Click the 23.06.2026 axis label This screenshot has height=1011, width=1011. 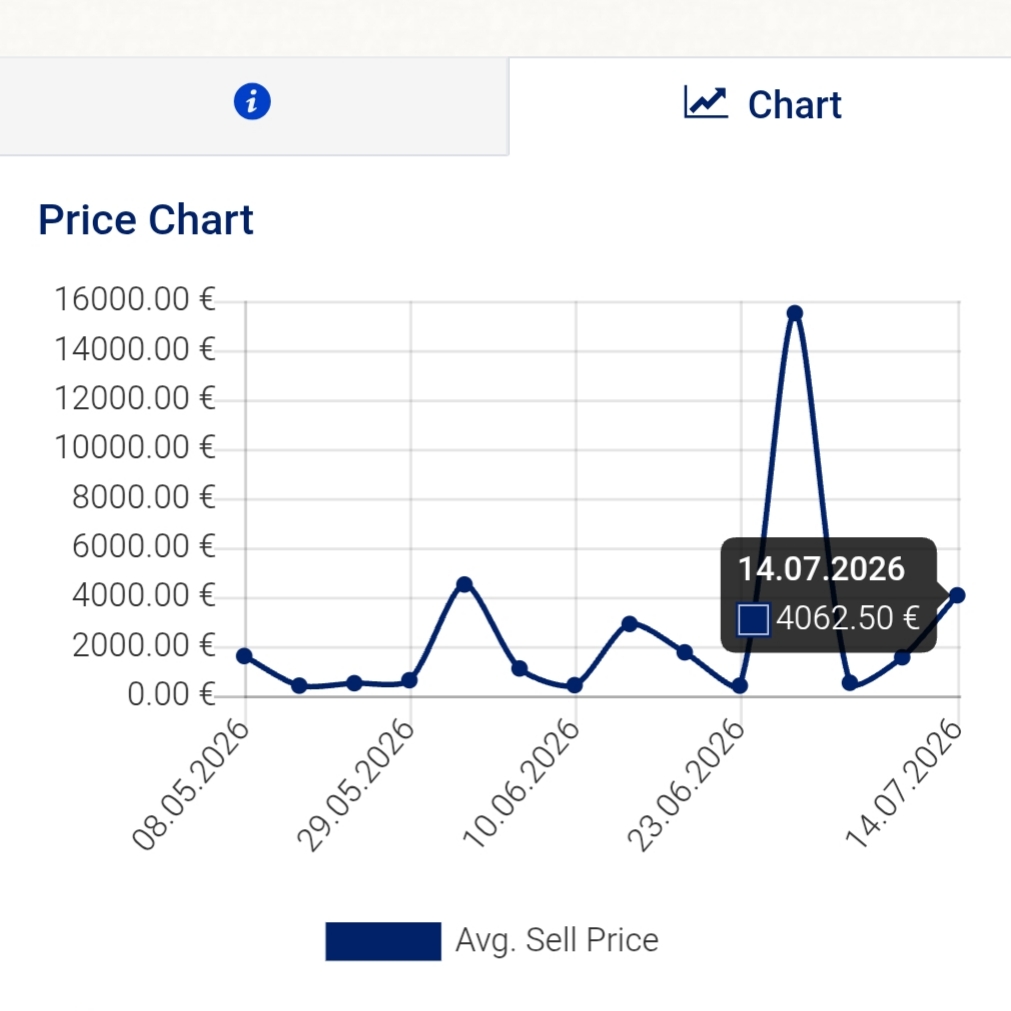687,785
